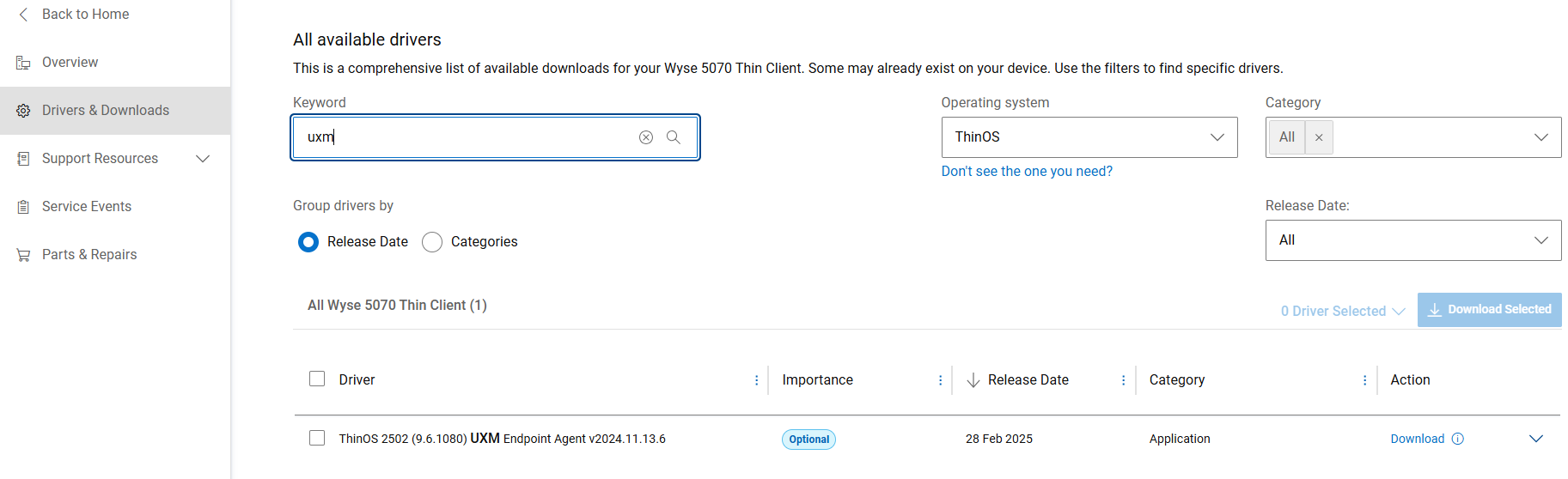Open the Release Date column options menu
1568x479 pixels.
[x=1123, y=380]
